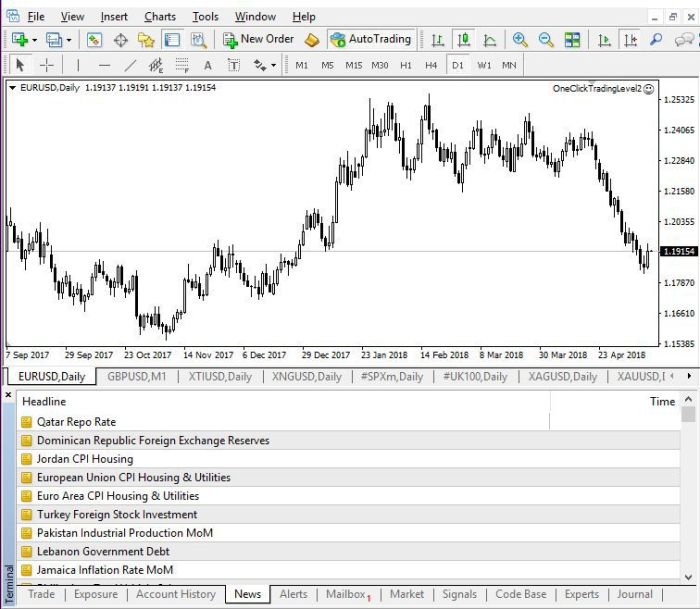700x609 pixels.
Task: Show previous chart tabs with left arrow
Action: [x=672, y=376]
